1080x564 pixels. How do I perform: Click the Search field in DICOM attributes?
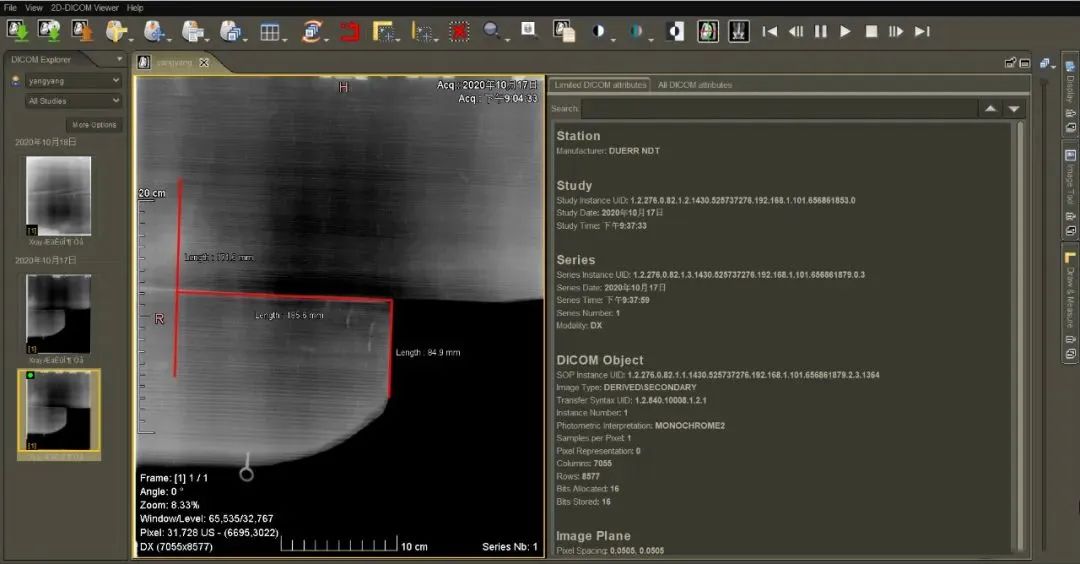779,109
